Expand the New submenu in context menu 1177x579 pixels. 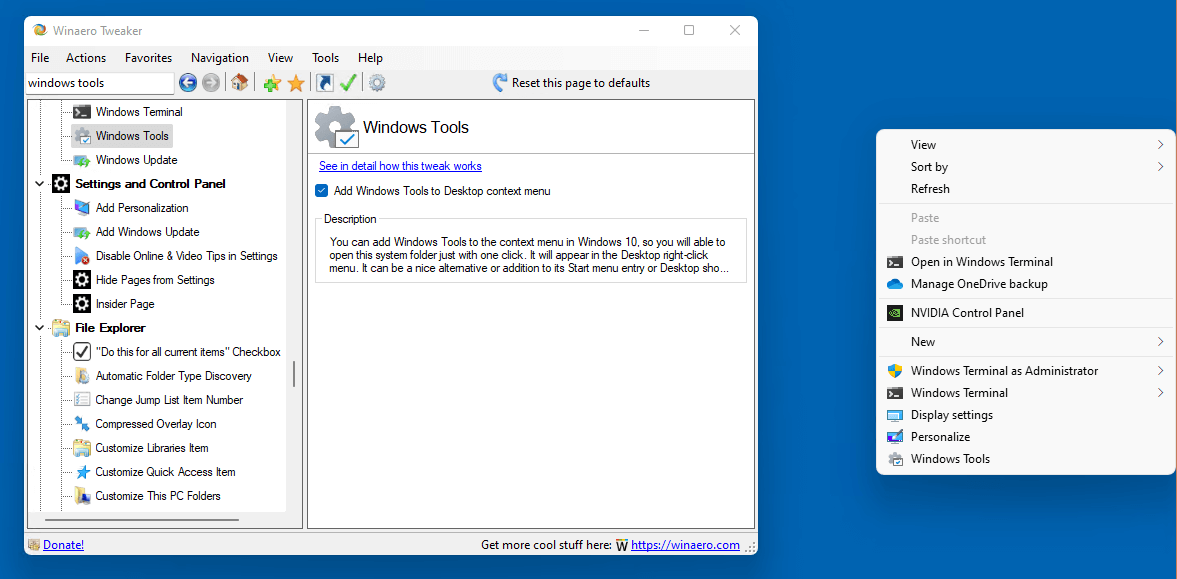coord(1160,342)
